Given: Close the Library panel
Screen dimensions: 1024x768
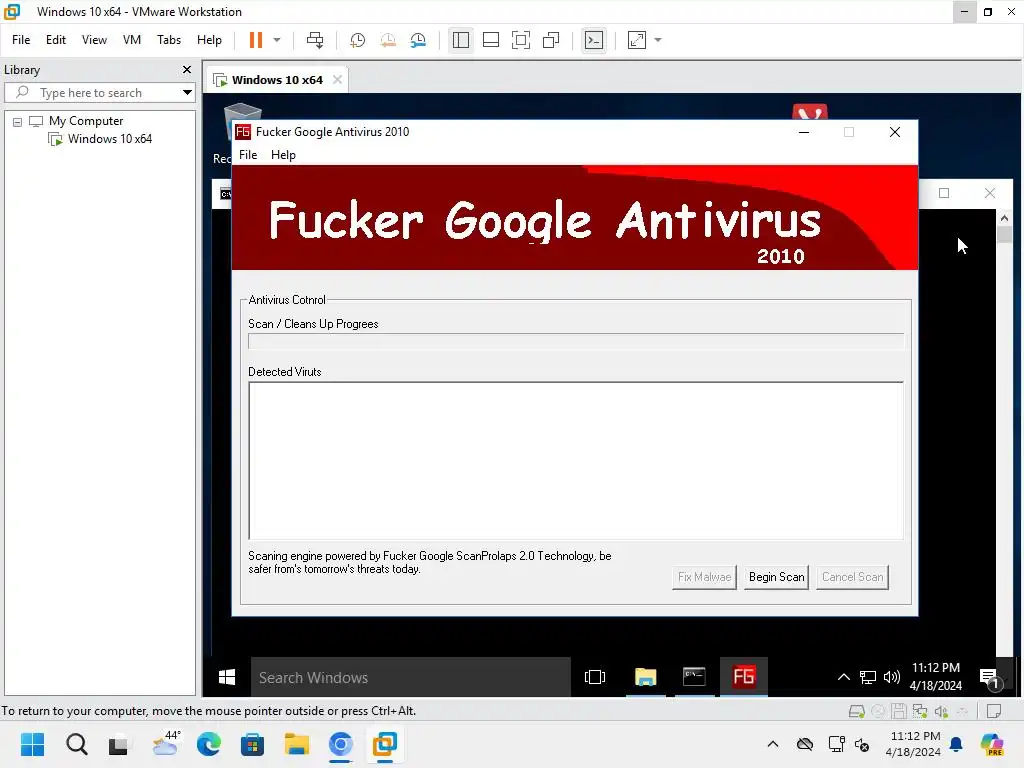Looking at the screenshot, I should tap(187, 69).
